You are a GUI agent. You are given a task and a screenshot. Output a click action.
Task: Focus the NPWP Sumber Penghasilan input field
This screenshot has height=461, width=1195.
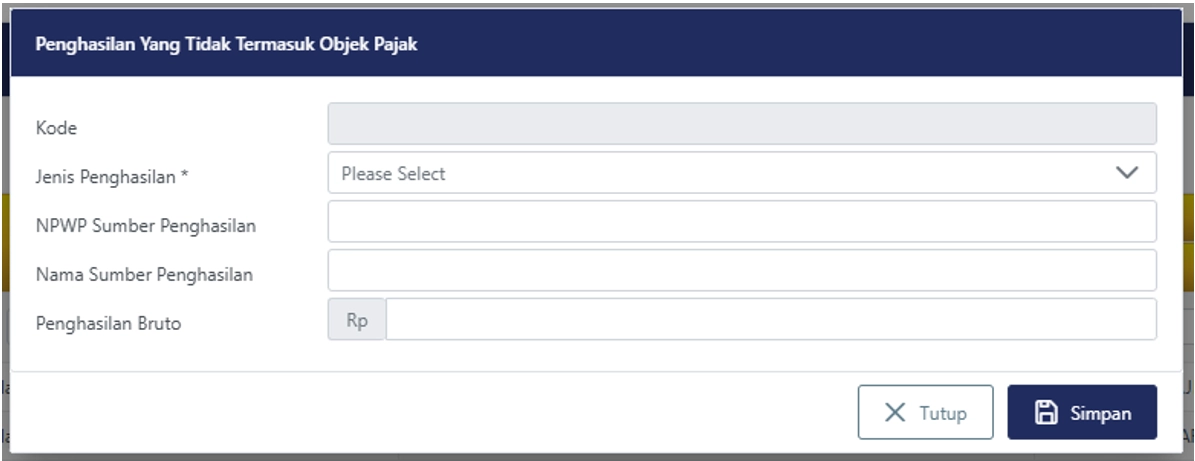(741, 222)
